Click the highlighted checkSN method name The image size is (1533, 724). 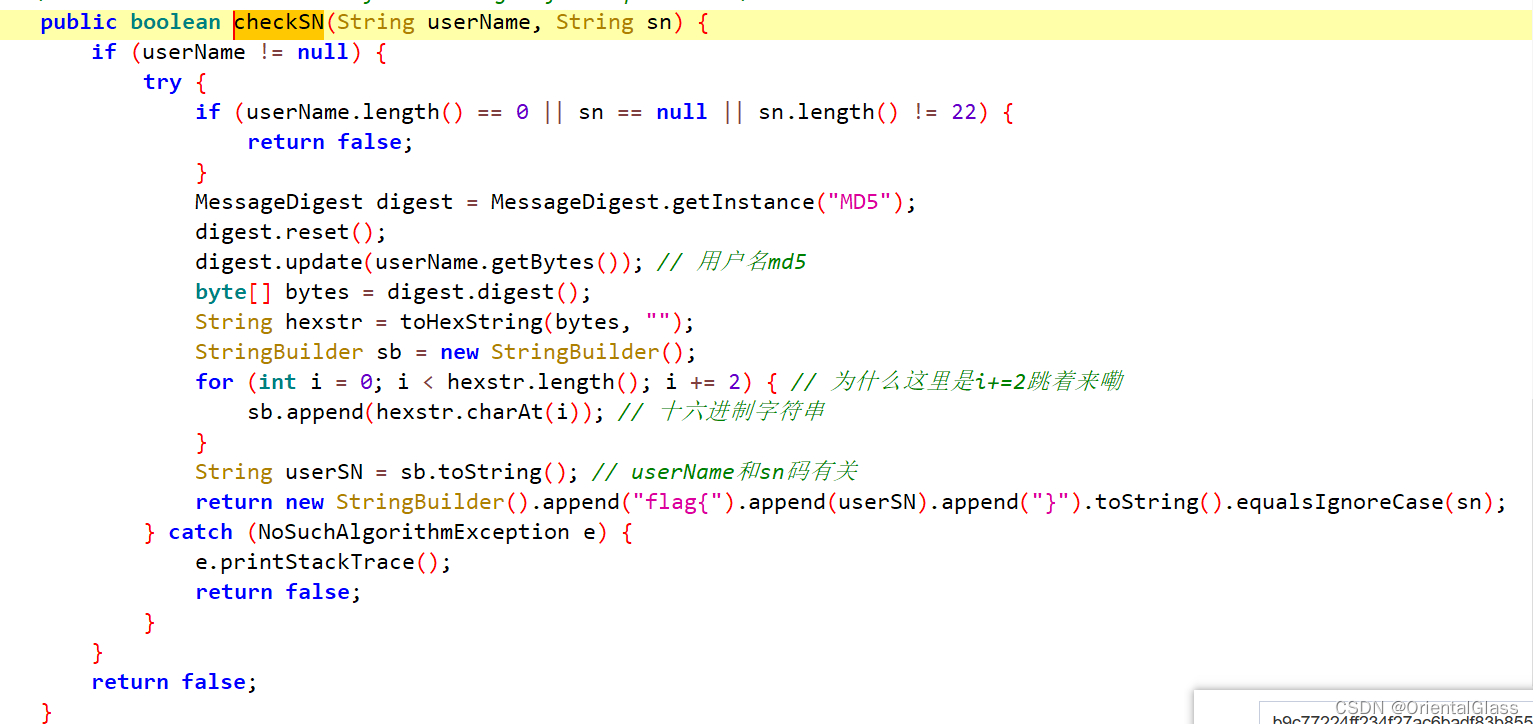[x=279, y=23]
